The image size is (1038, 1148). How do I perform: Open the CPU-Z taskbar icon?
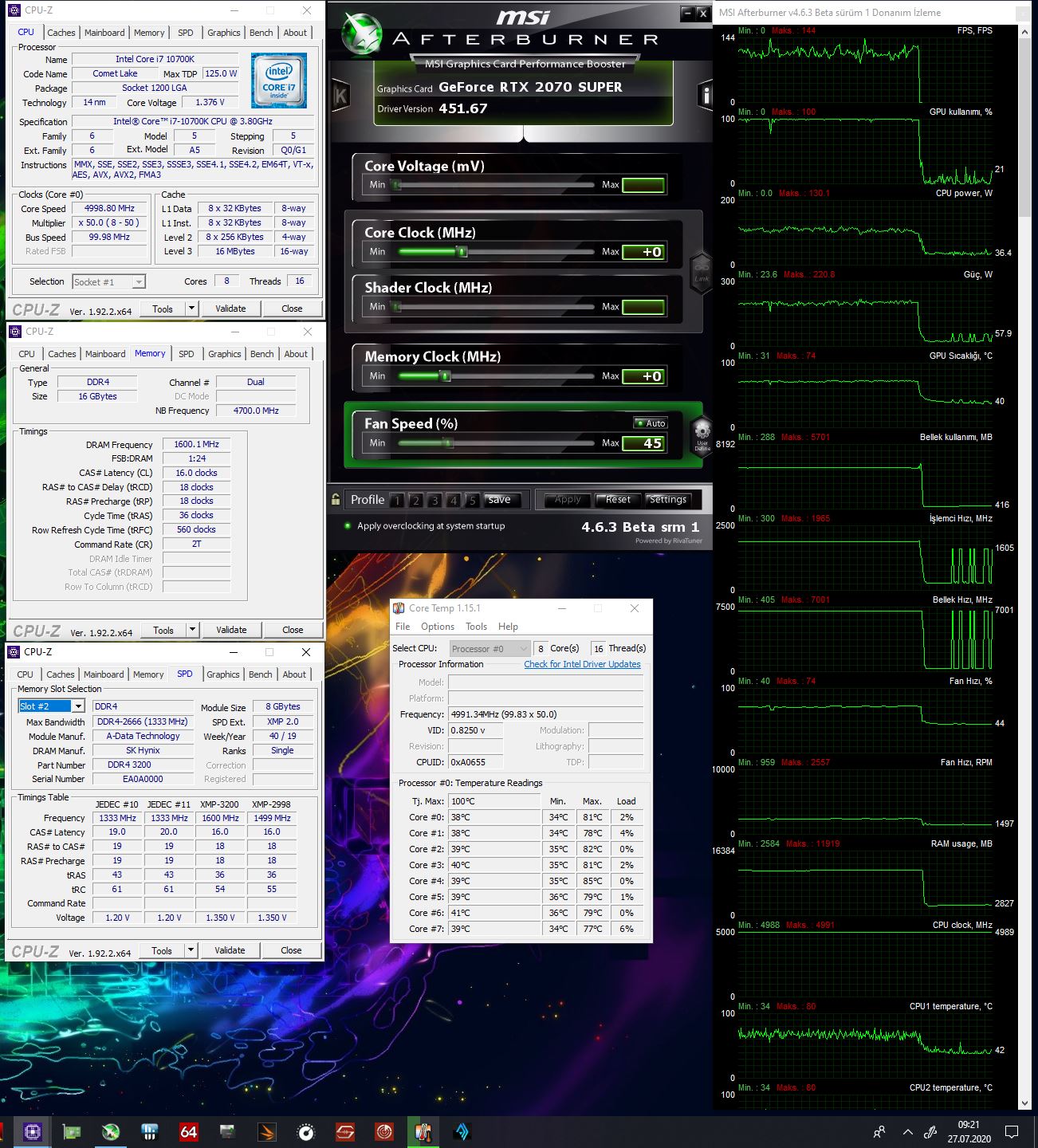[x=32, y=1131]
